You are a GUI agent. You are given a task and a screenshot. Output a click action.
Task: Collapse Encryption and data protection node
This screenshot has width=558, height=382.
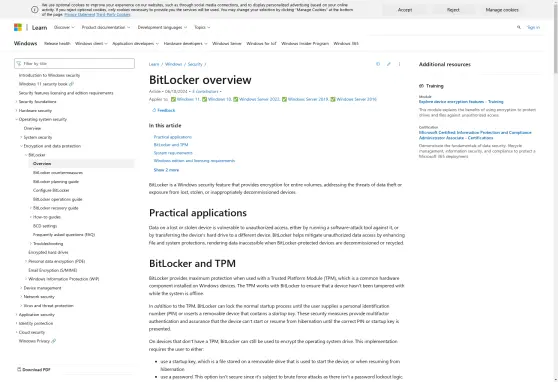pos(21,146)
